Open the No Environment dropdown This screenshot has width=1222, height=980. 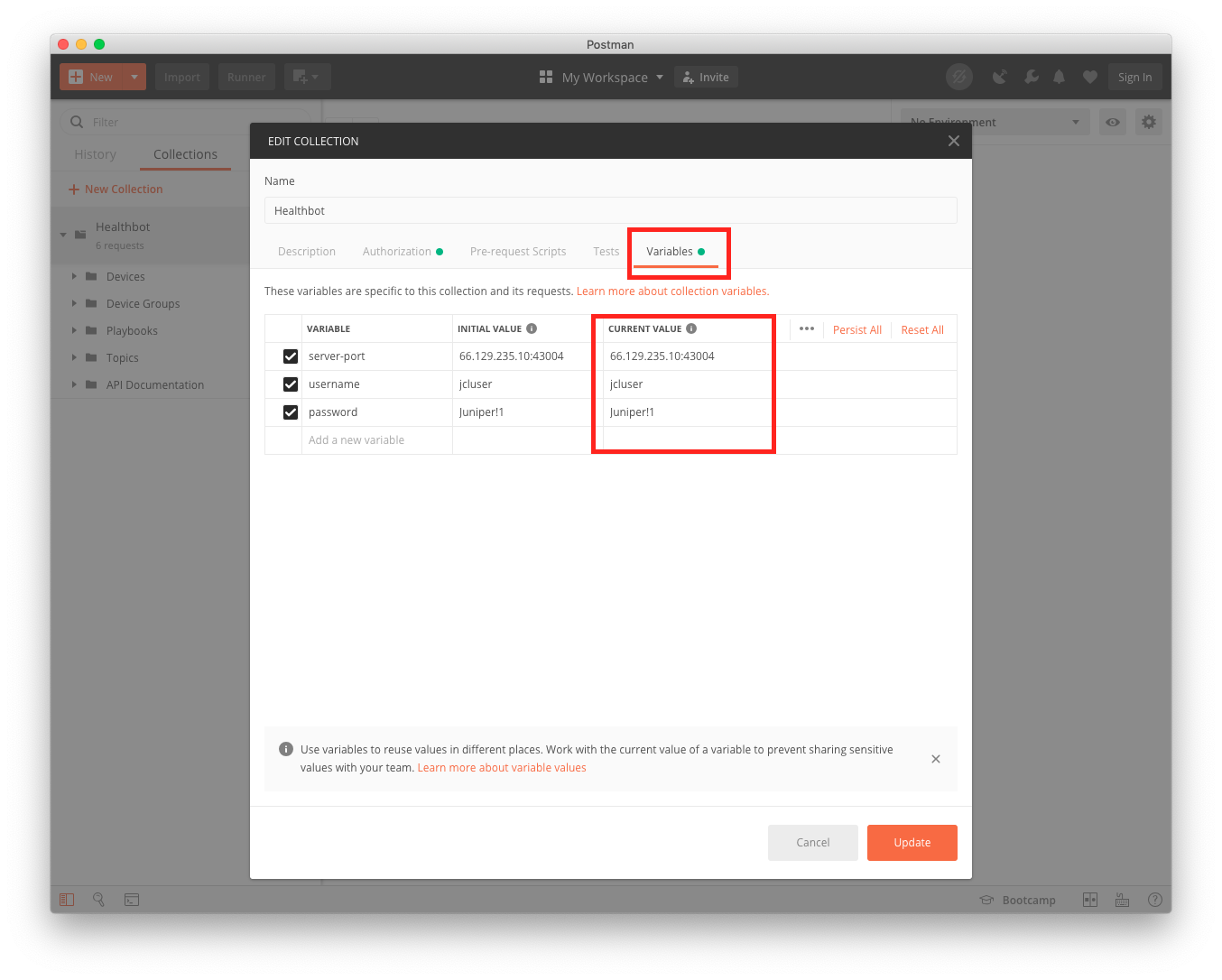(x=995, y=122)
